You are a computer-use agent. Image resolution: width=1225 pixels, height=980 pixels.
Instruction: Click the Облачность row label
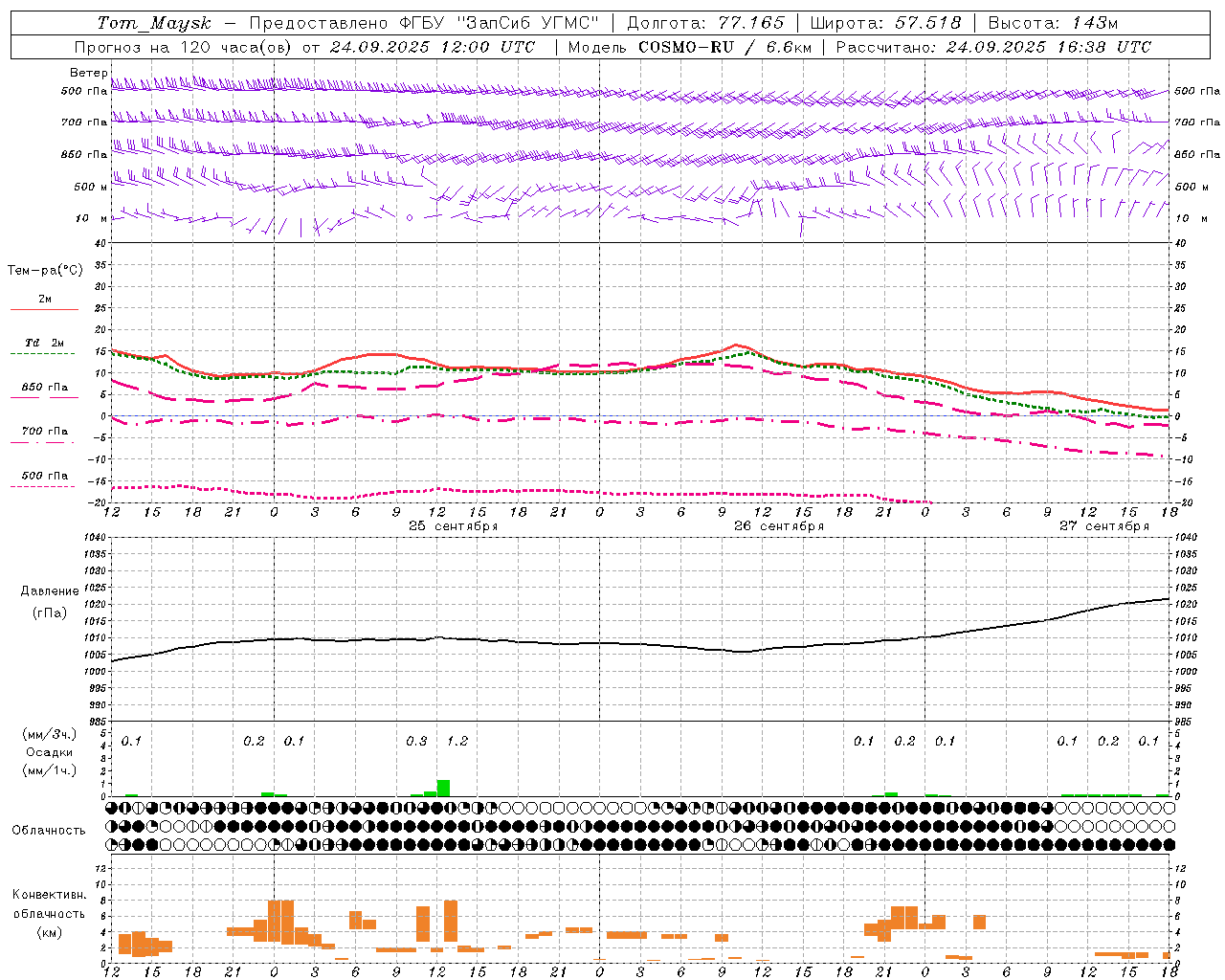49,831
